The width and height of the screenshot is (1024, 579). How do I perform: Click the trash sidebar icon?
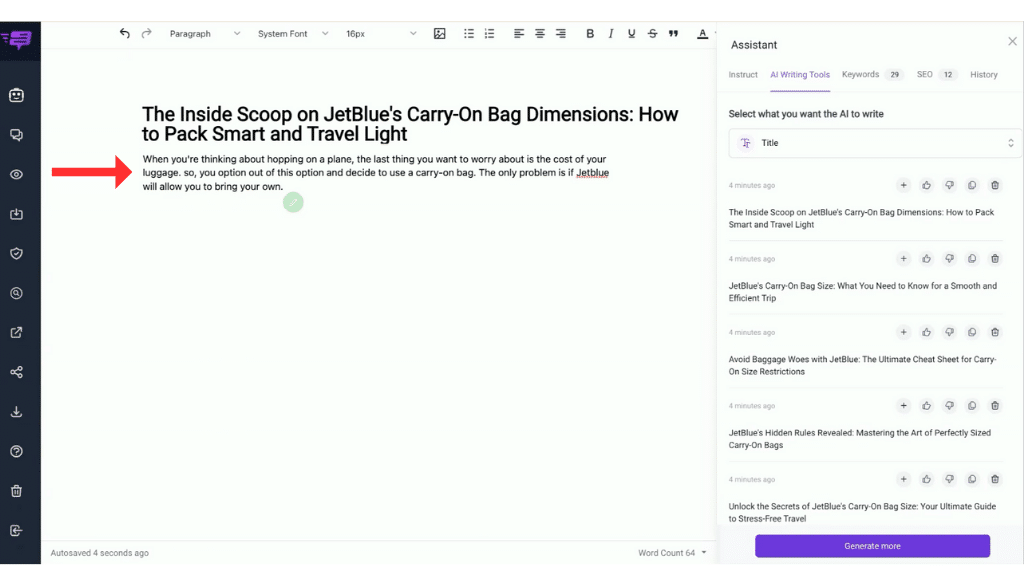coord(16,491)
